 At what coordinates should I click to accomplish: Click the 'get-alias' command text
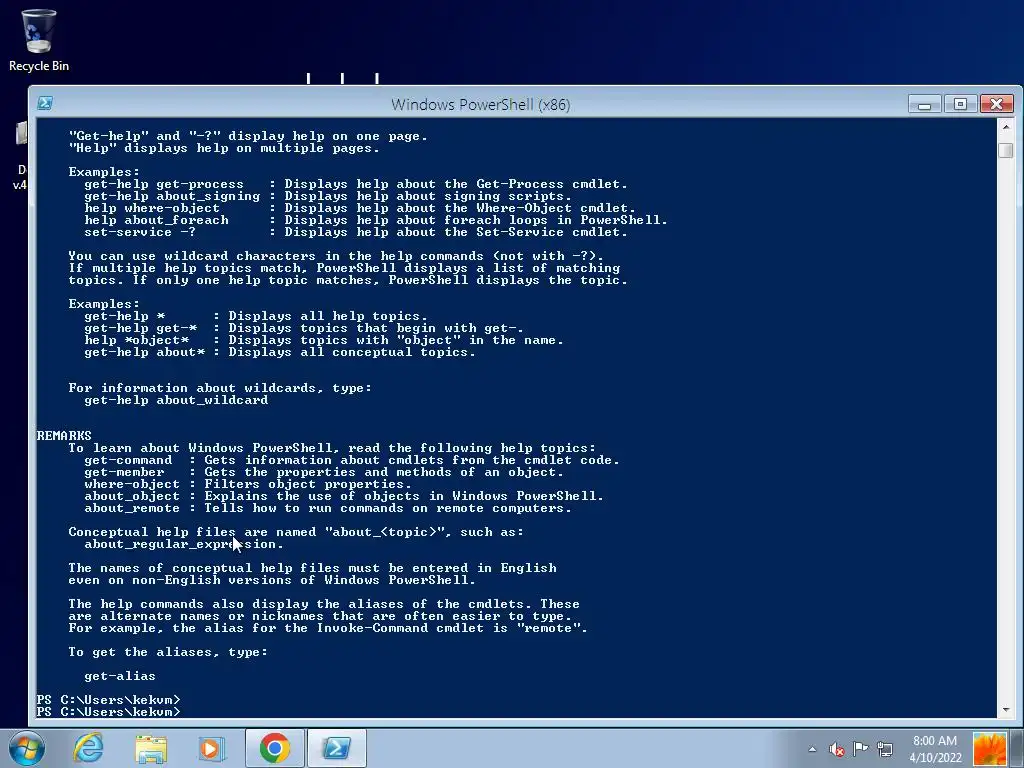(120, 676)
